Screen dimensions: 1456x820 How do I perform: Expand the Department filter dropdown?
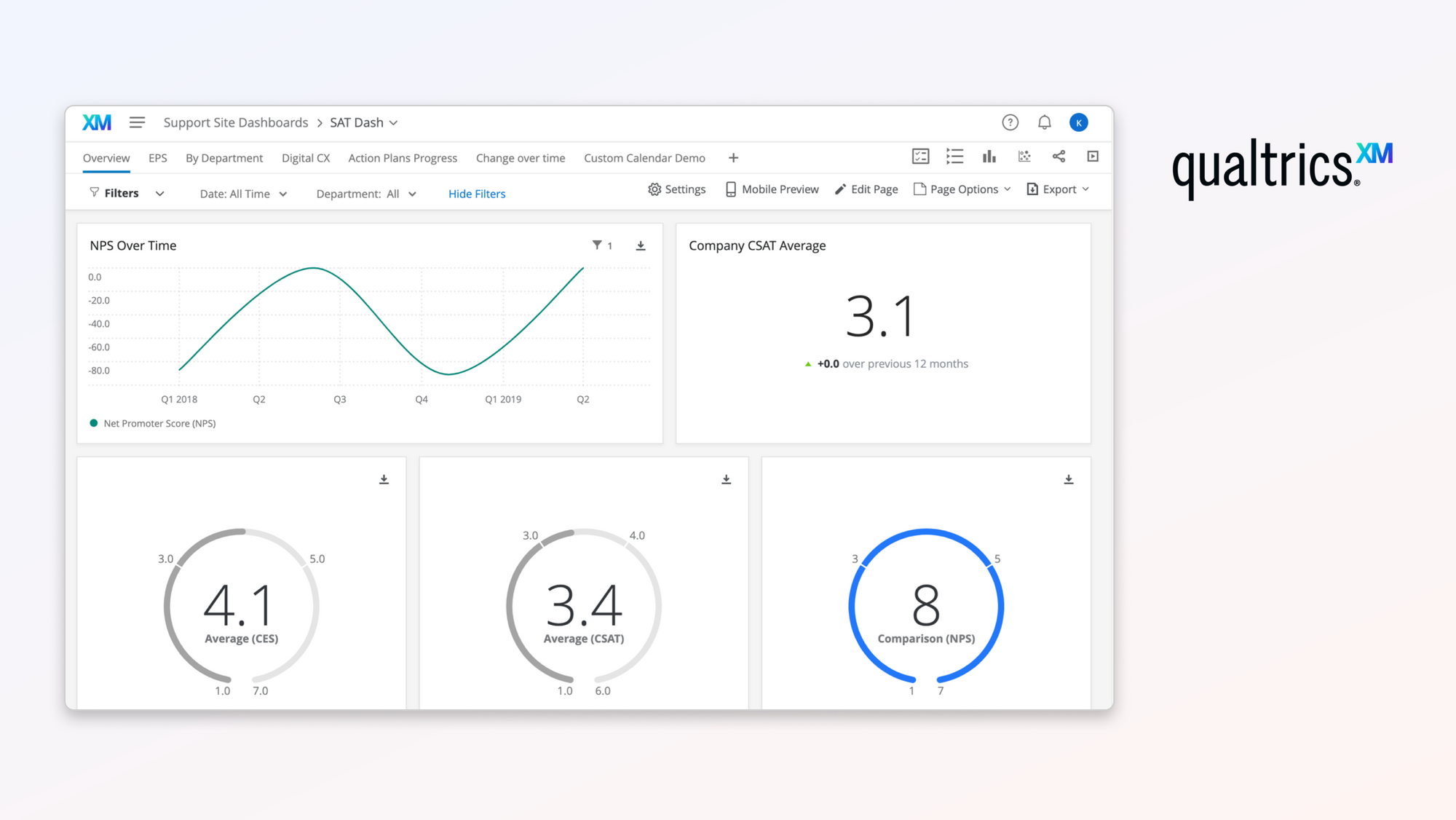pyautogui.click(x=365, y=193)
